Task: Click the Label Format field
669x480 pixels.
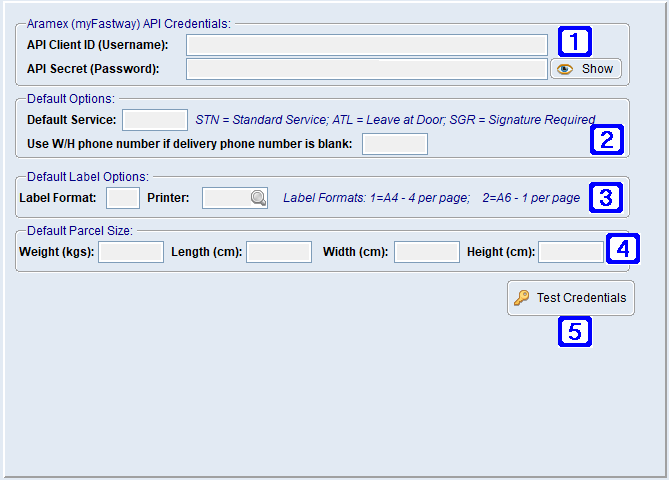Action: pyautogui.click(x=123, y=198)
